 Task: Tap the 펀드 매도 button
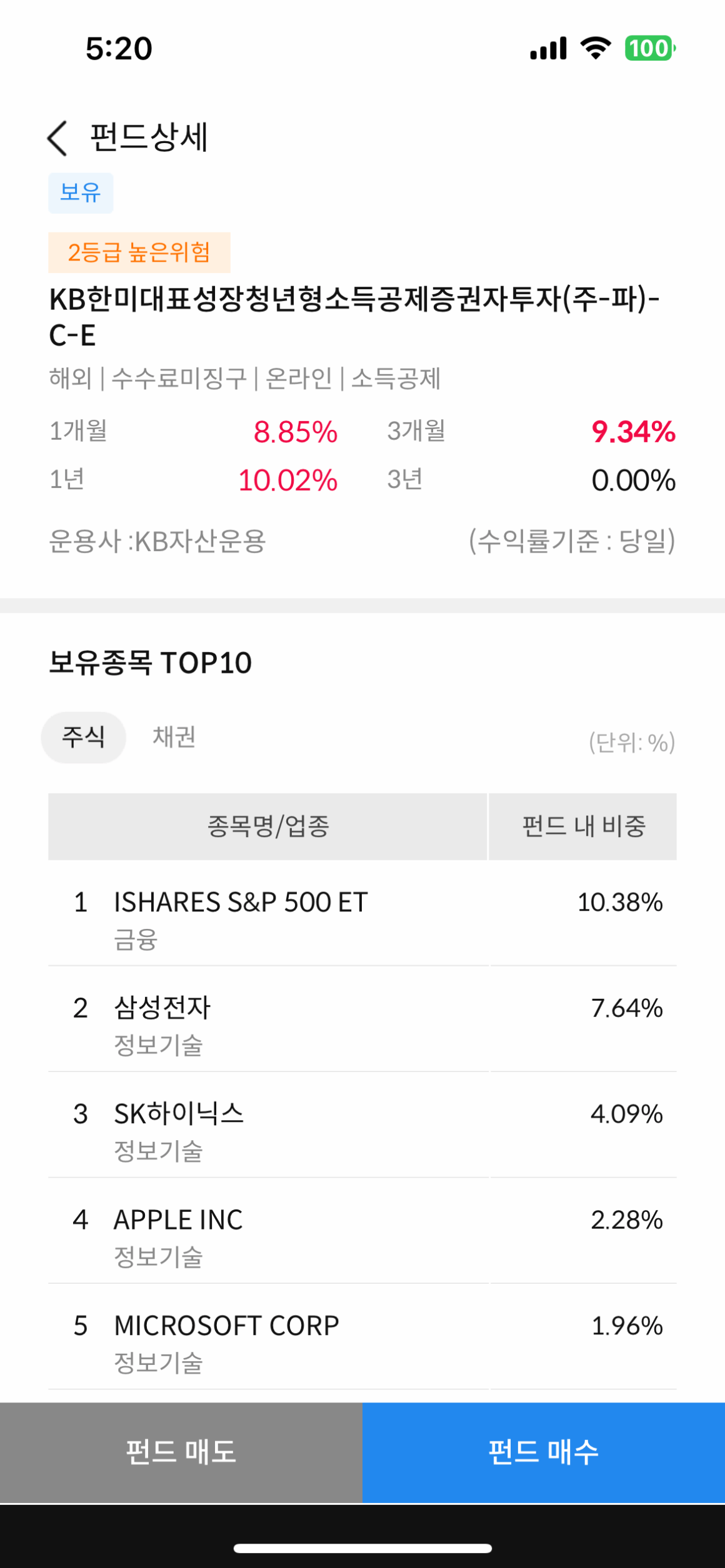pyautogui.click(x=181, y=1452)
